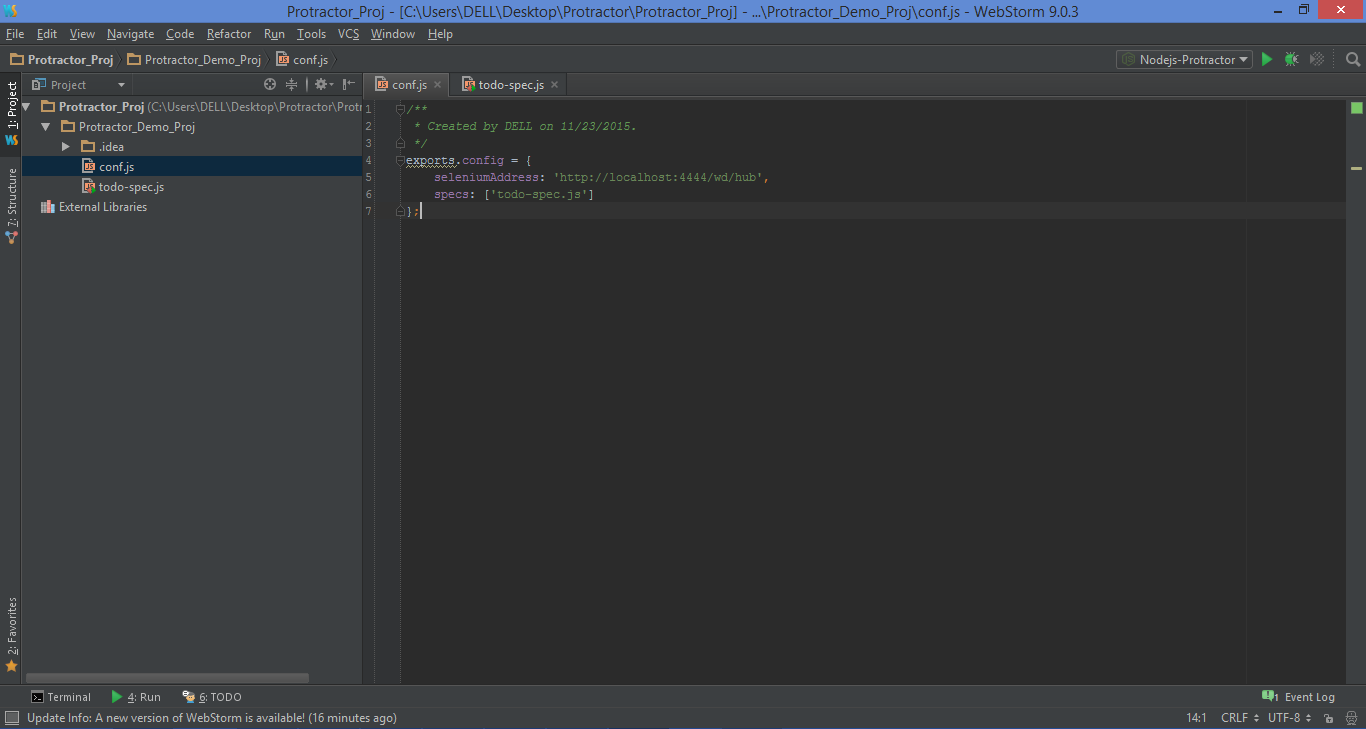The image size is (1366, 729).
Task: Open the Refactor menu
Action: 229,33
